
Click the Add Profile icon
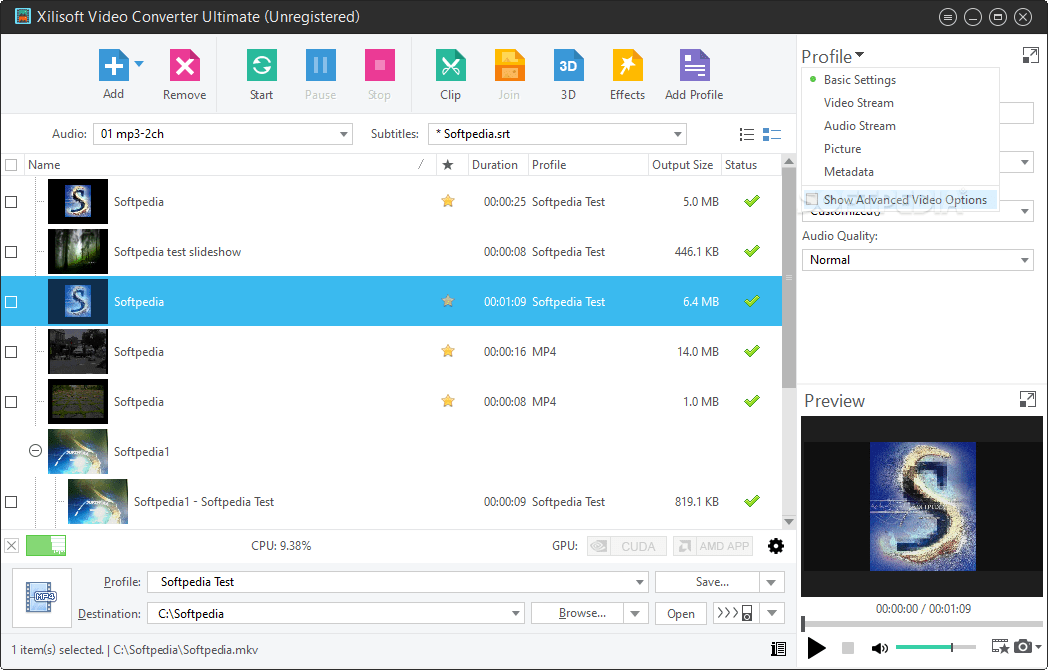[693, 74]
